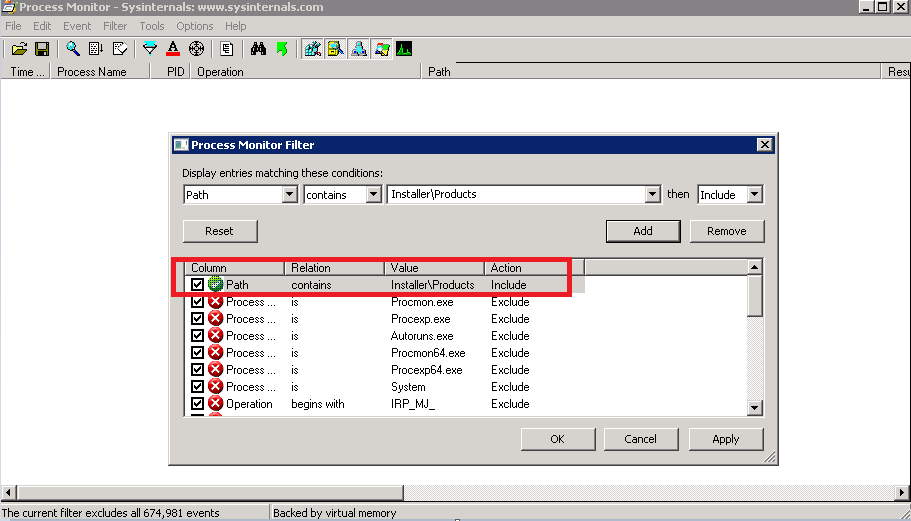911x521 pixels.
Task: Click the Jump to Object green arrow icon
Action: [282, 49]
